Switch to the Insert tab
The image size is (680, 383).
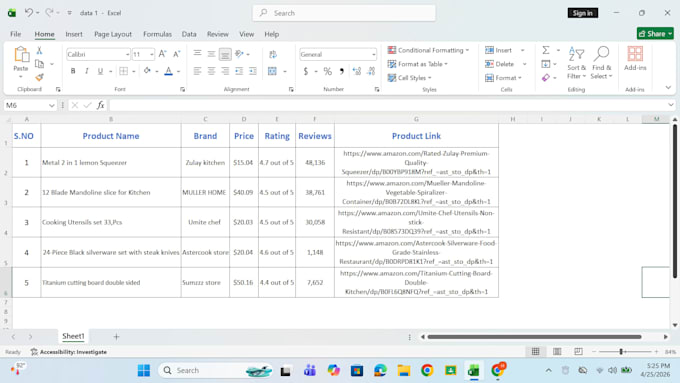[x=74, y=34]
